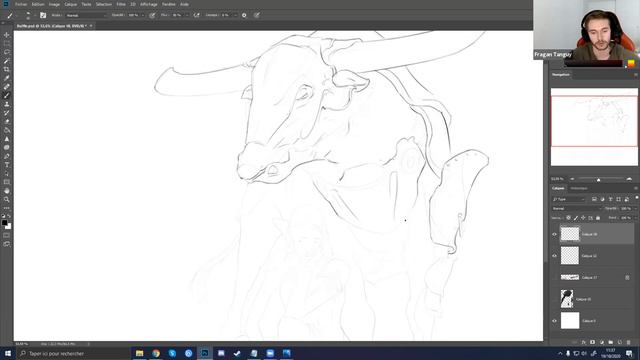The image size is (640, 360).
Task: Switch to tab next to Calques
Action: click(x=579, y=189)
